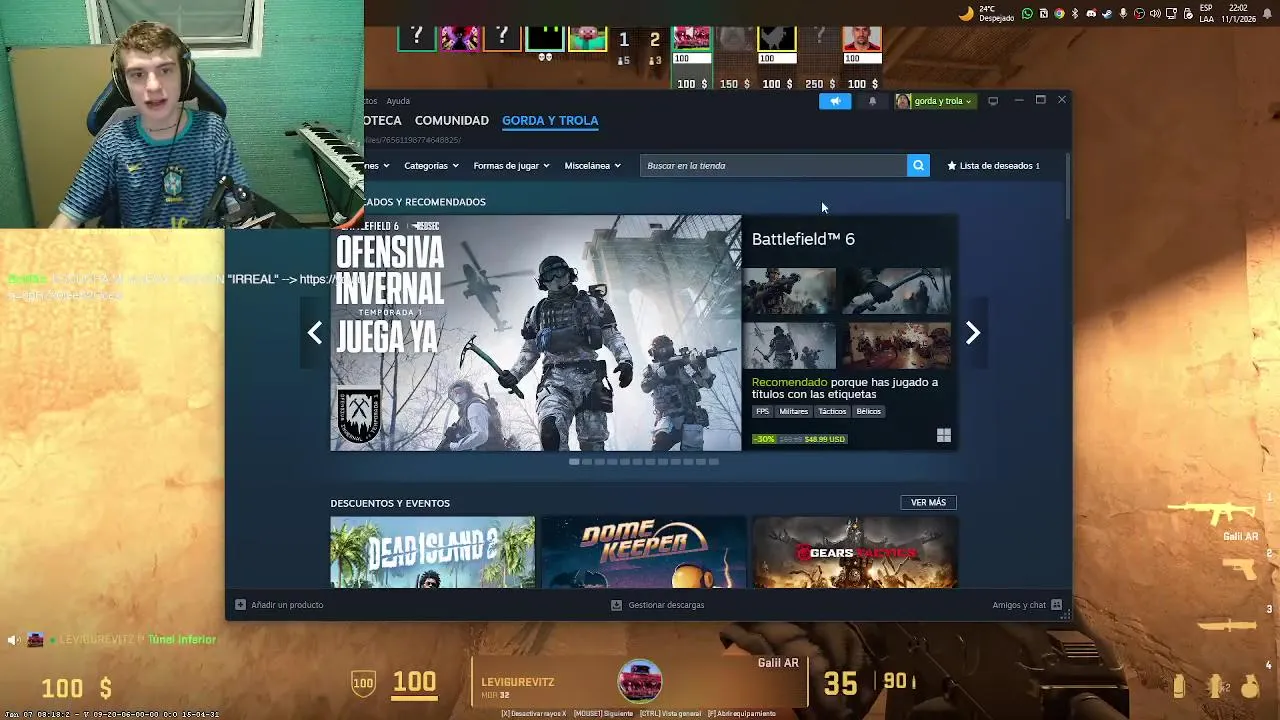The height and width of the screenshot is (720, 1280).
Task: Open the volume speaker tray icon
Action: (x=1155, y=13)
